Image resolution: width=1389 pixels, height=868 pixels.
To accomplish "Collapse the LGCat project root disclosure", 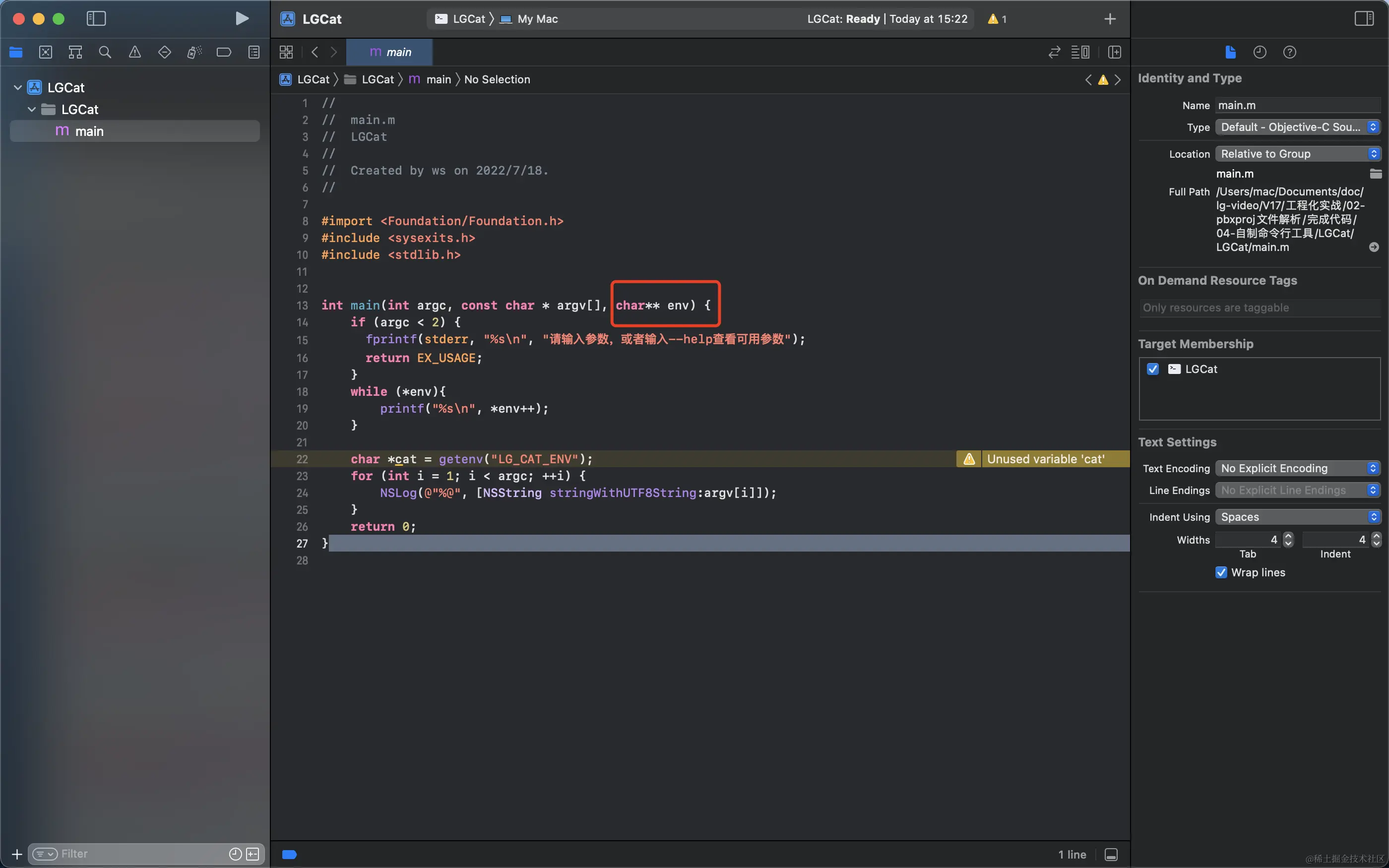I will [18, 87].
